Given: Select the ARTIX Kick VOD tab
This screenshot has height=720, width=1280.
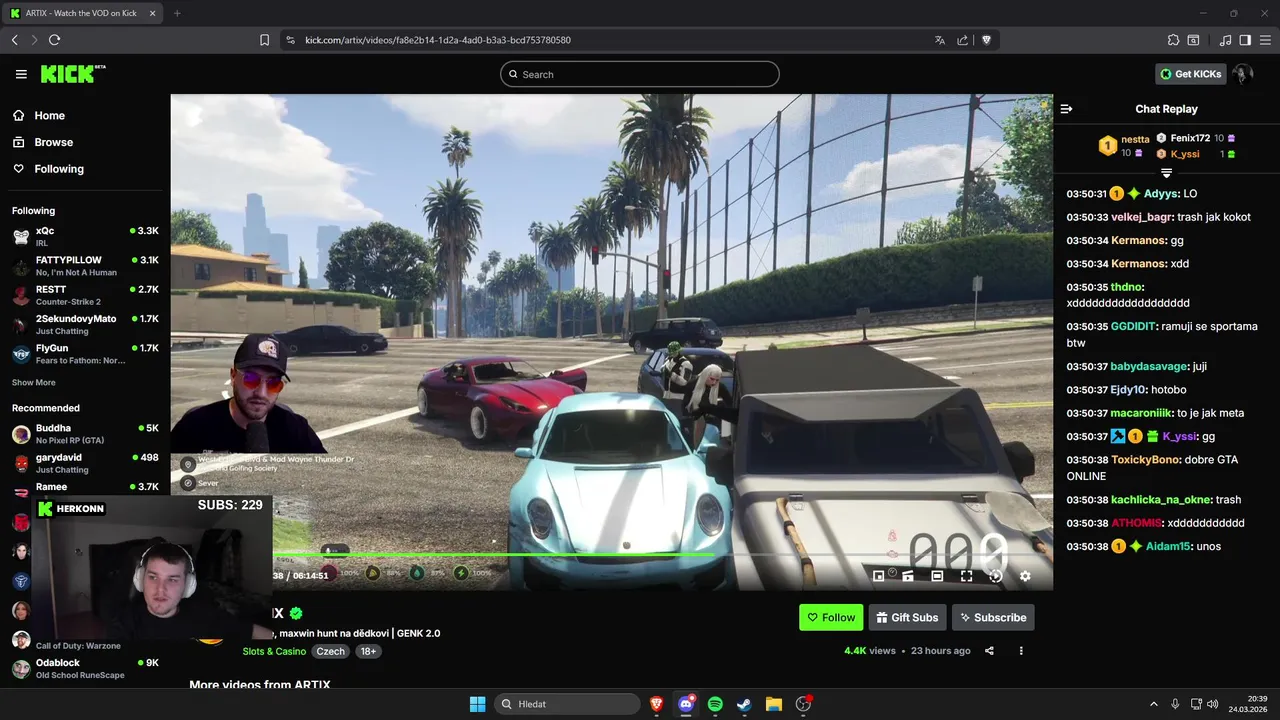Looking at the screenshot, I should click(x=82, y=13).
